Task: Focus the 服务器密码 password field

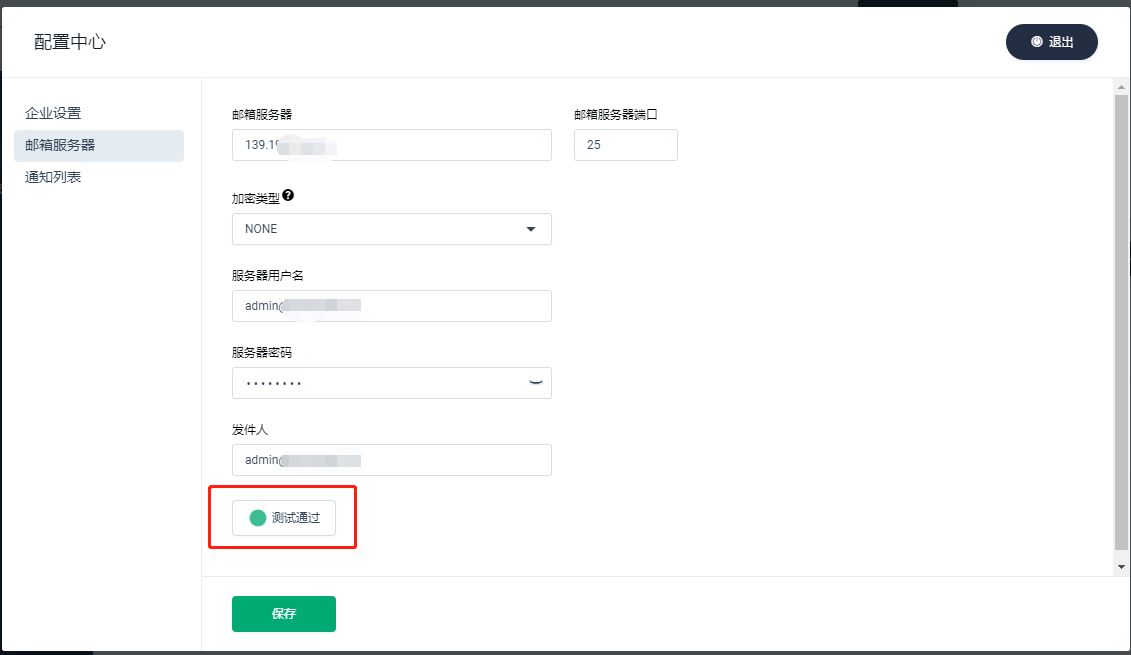Action: tap(380, 383)
